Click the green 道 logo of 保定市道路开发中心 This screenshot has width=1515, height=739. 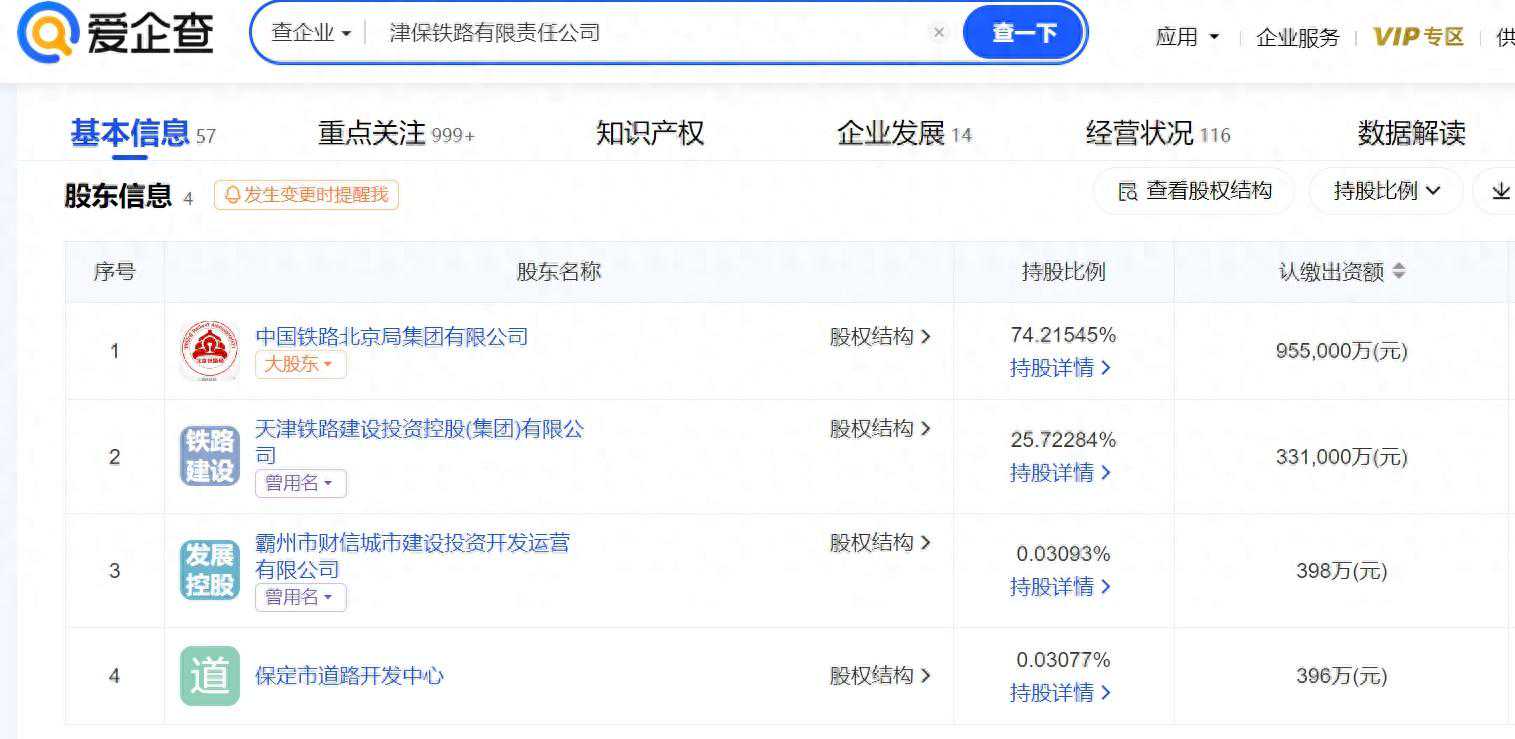(x=208, y=676)
